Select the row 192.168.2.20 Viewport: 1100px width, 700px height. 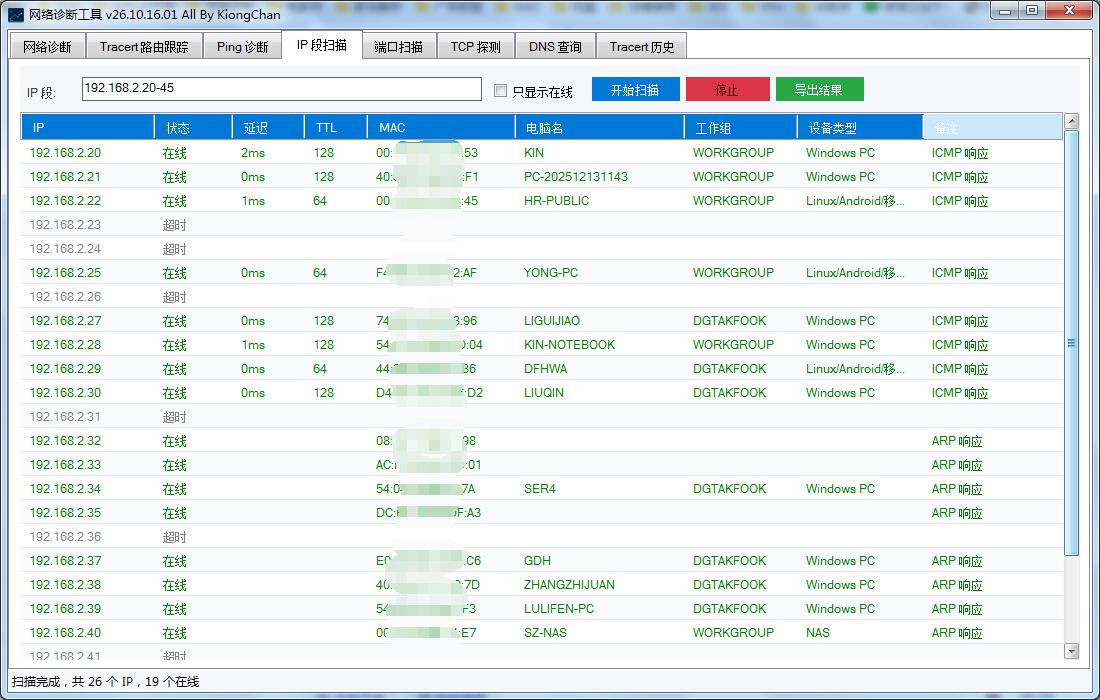click(x=541, y=153)
